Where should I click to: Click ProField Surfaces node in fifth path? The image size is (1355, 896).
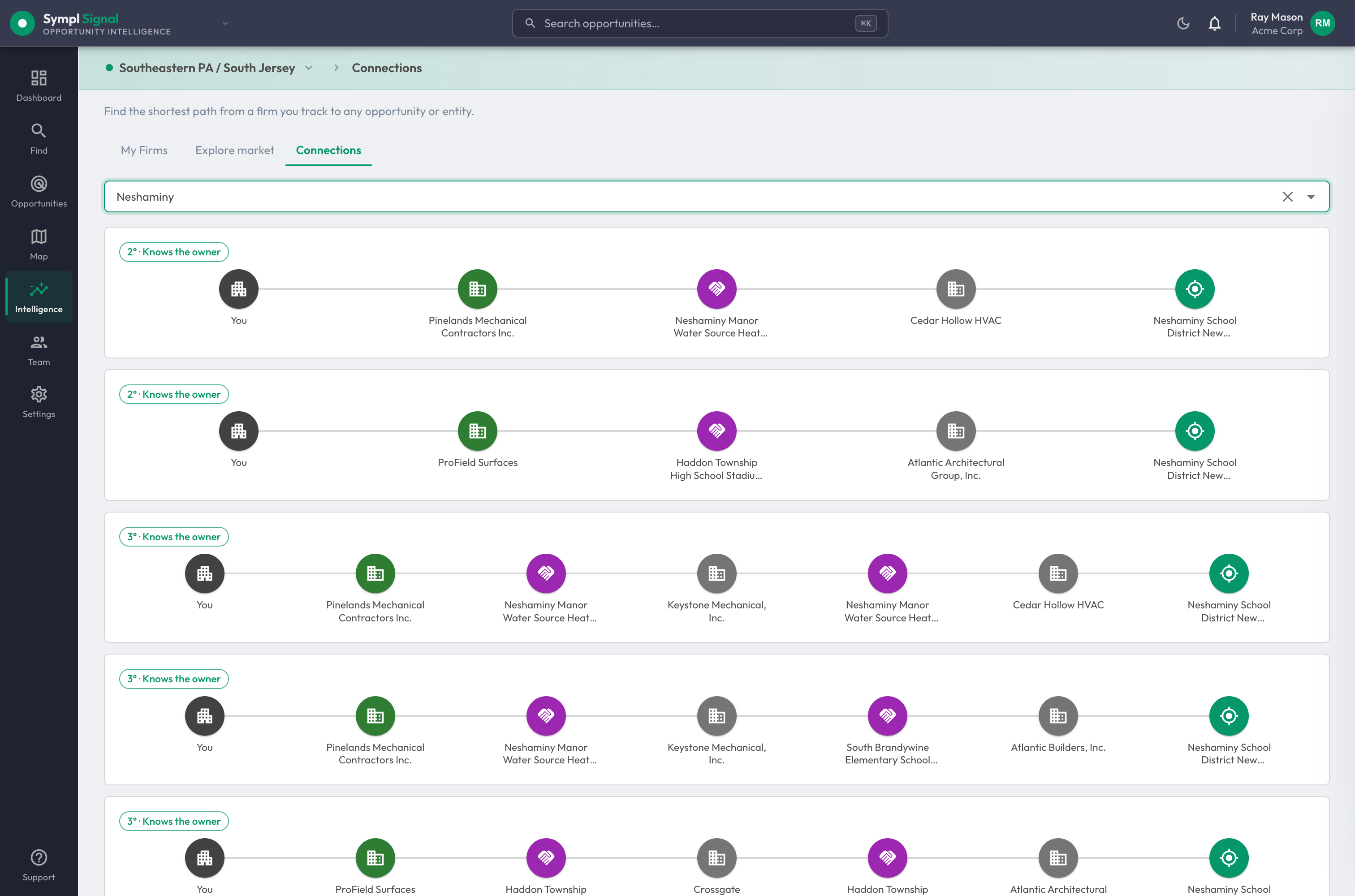coord(375,858)
